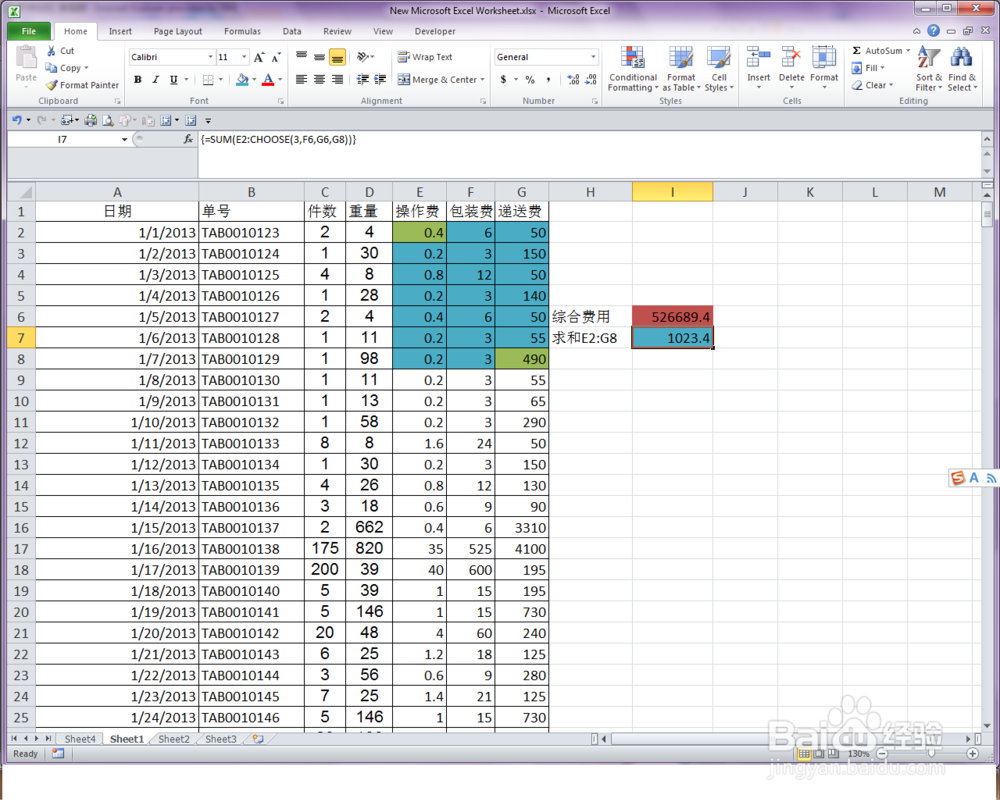Toggle Italic formatting
The height and width of the screenshot is (802, 1000).
(x=156, y=80)
